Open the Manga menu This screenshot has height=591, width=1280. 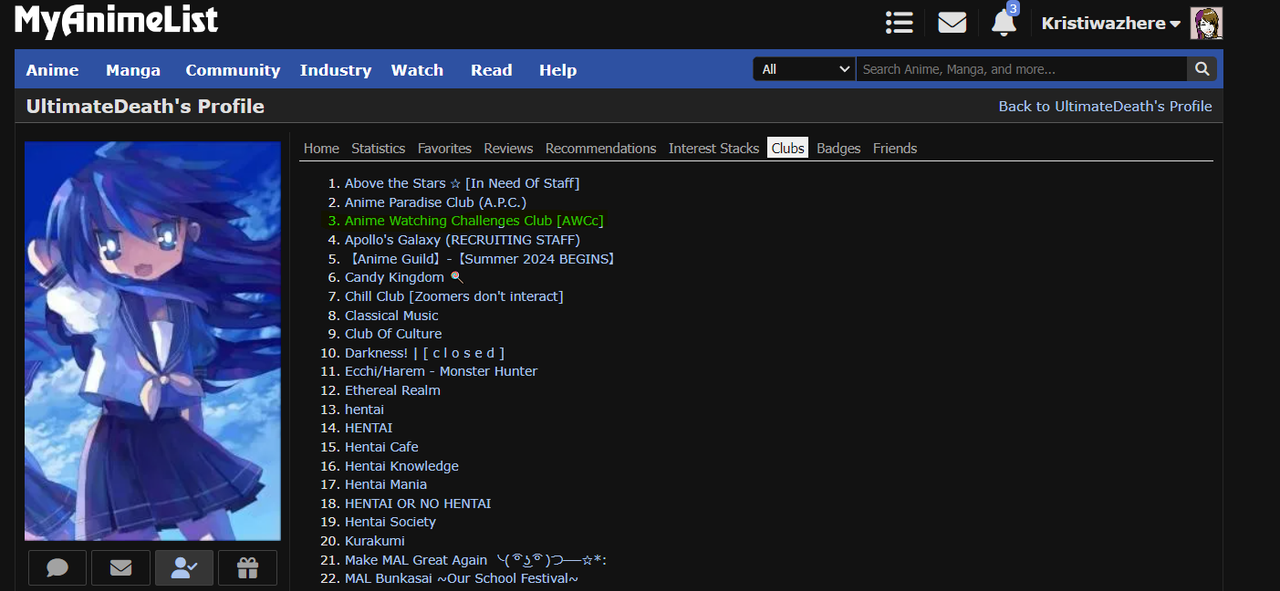coord(133,70)
